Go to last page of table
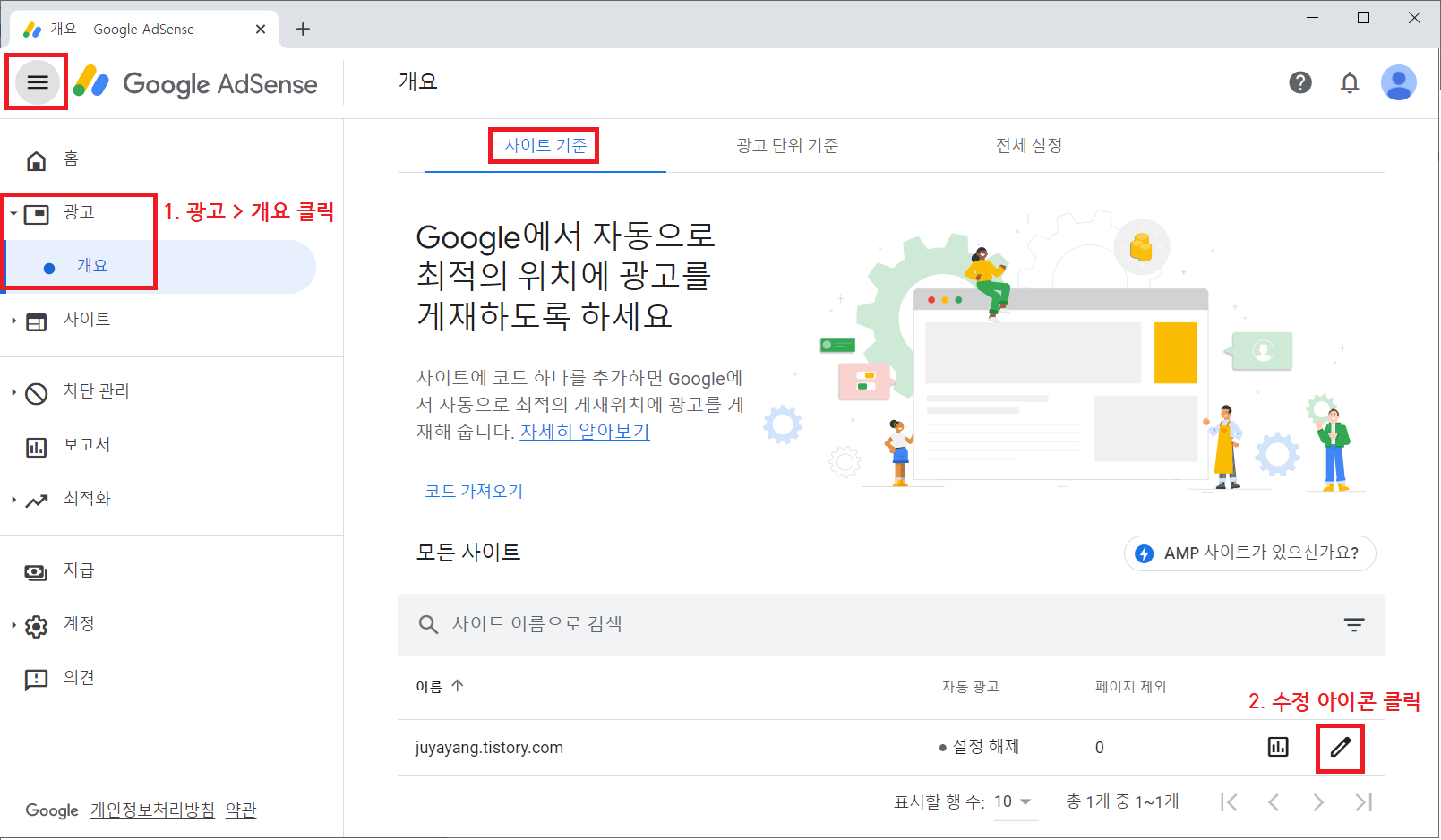This screenshot has height=840, width=1441. tap(1363, 802)
